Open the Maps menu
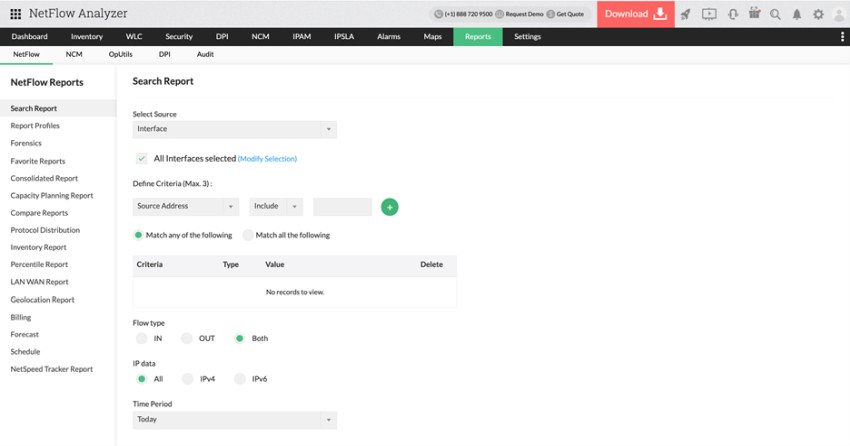This screenshot has height=446, width=850. pos(433,36)
